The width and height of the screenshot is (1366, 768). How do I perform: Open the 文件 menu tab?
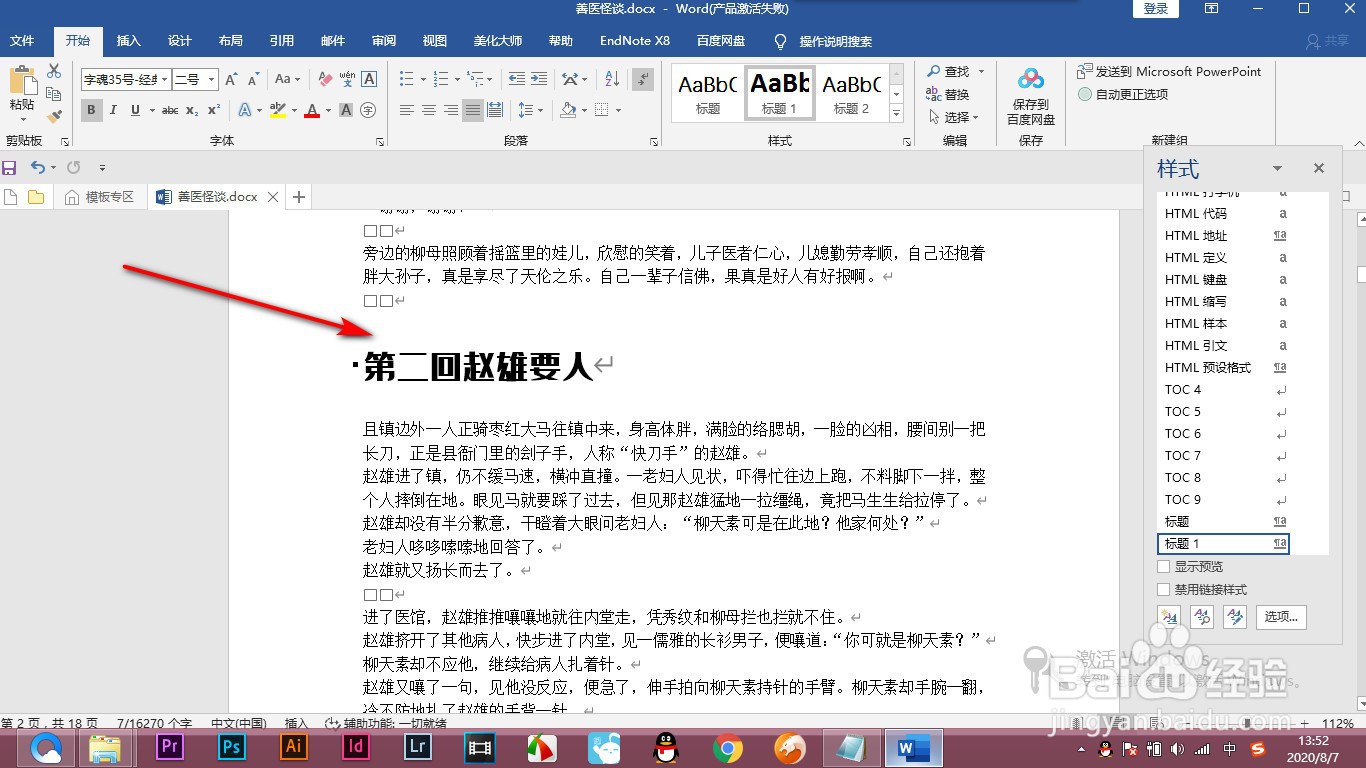22,41
